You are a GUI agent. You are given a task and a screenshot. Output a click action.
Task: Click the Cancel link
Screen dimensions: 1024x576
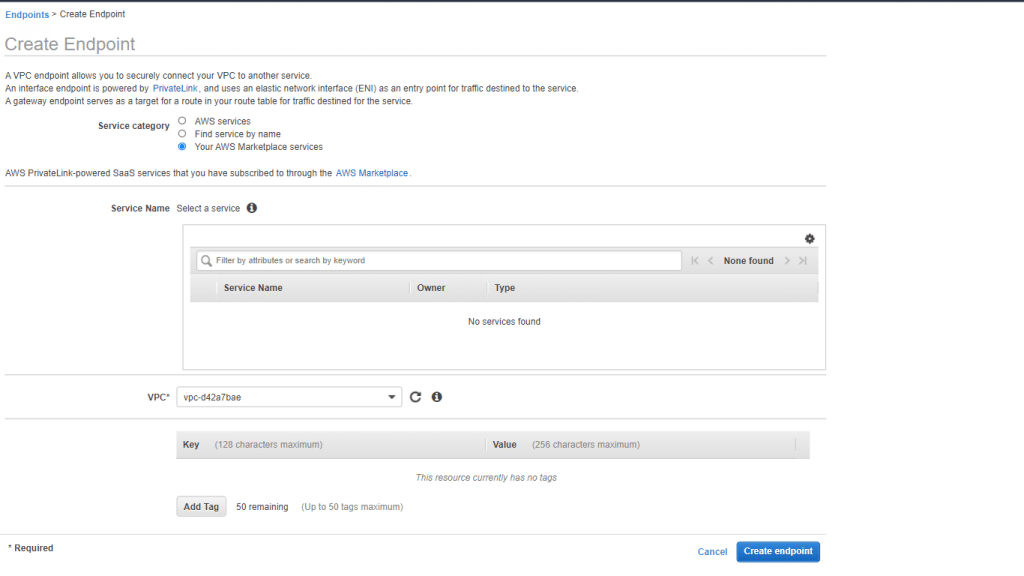click(712, 552)
